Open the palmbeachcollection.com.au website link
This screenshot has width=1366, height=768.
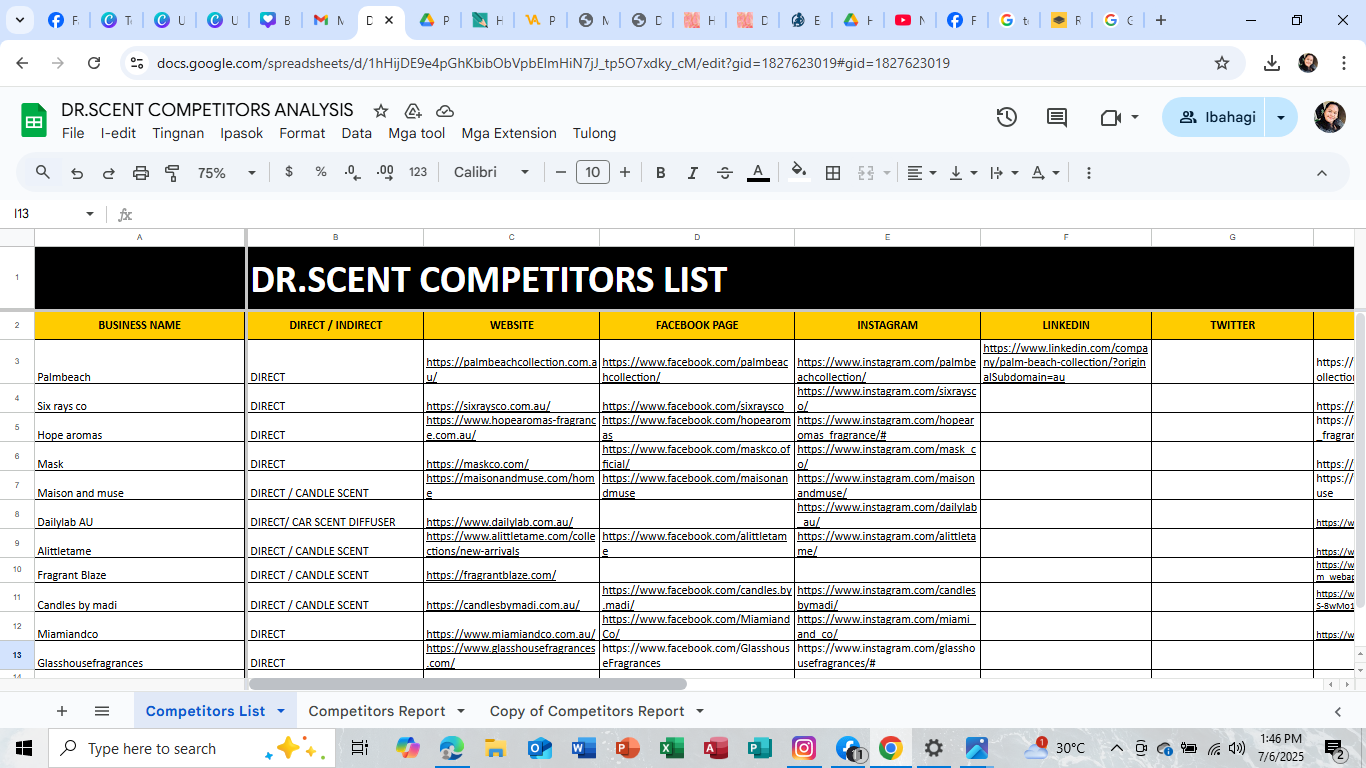(x=511, y=369)
